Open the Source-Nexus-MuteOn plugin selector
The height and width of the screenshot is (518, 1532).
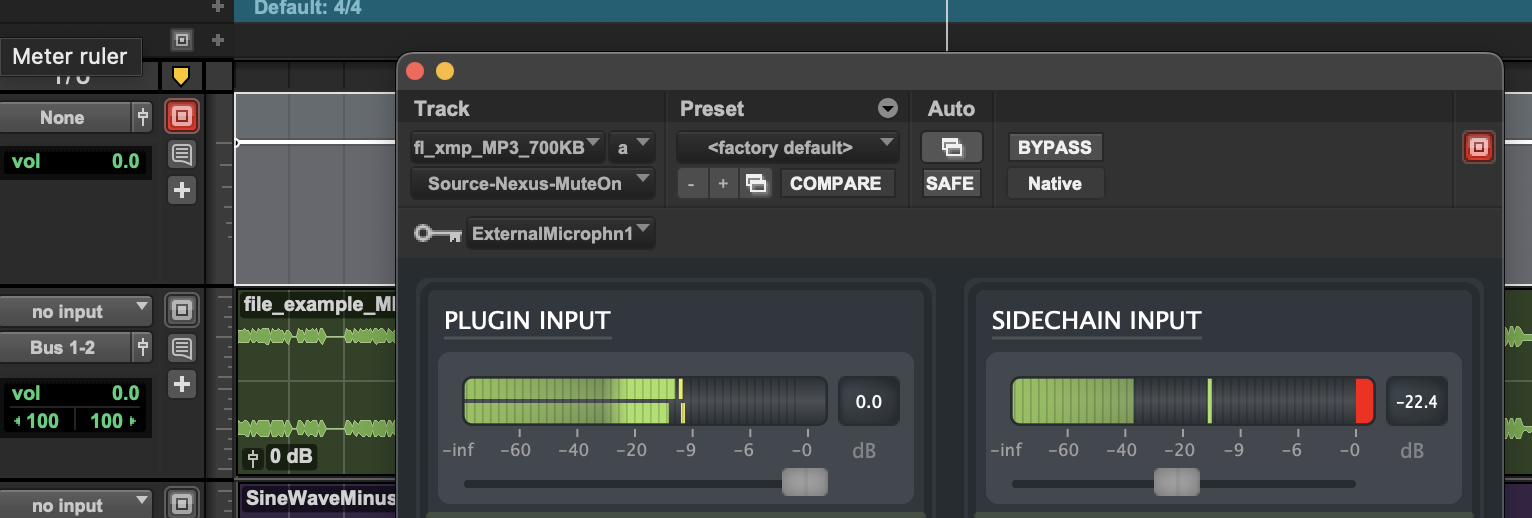pyautogui.click(x=532, y=184)
